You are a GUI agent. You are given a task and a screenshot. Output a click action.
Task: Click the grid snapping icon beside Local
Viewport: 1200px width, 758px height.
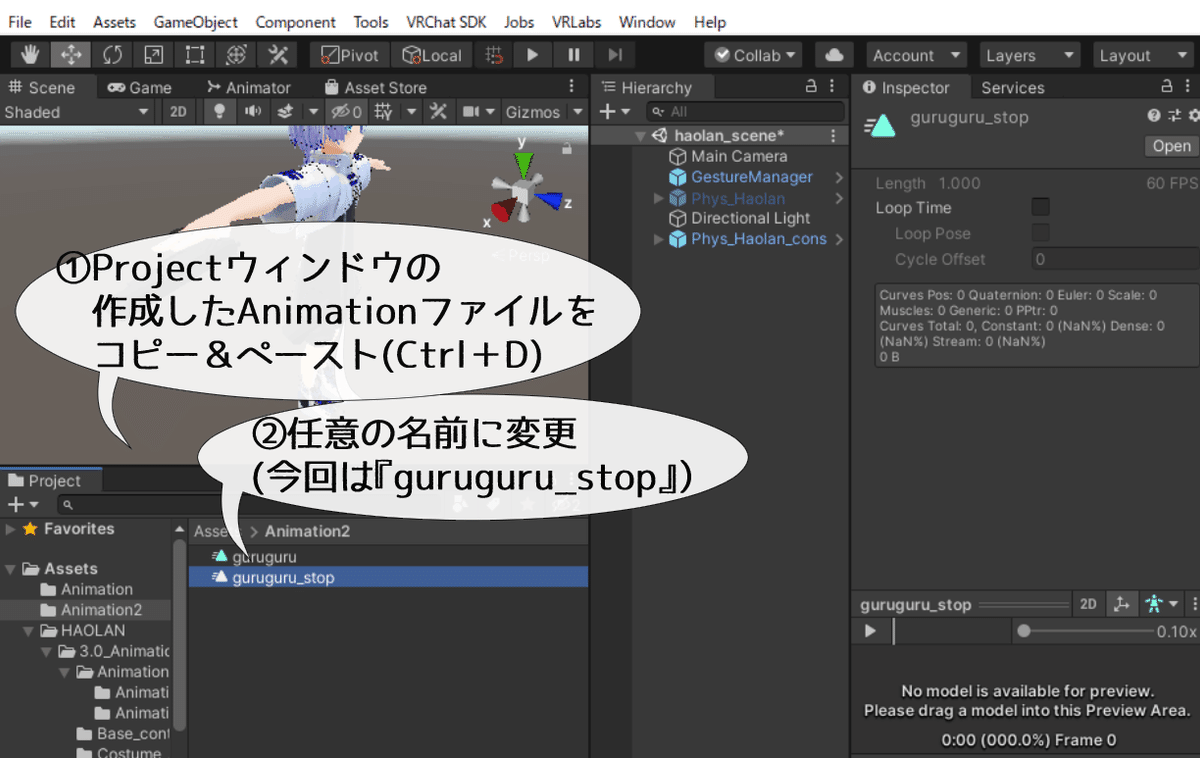492,55
